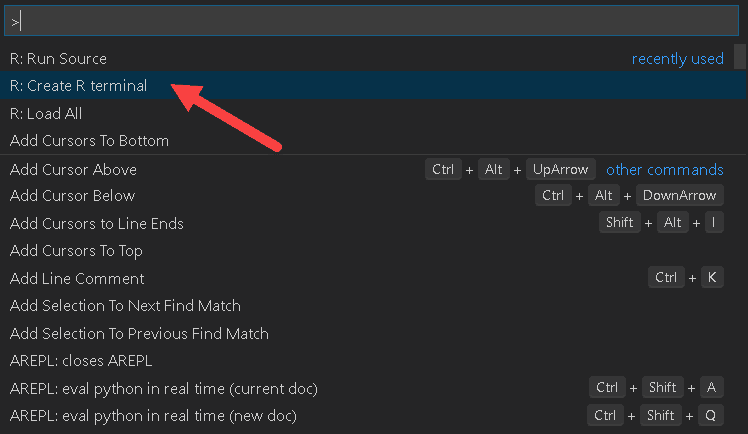
Task: Select 'Add Cursor Below' entry
Action: (x=72, y=196)
